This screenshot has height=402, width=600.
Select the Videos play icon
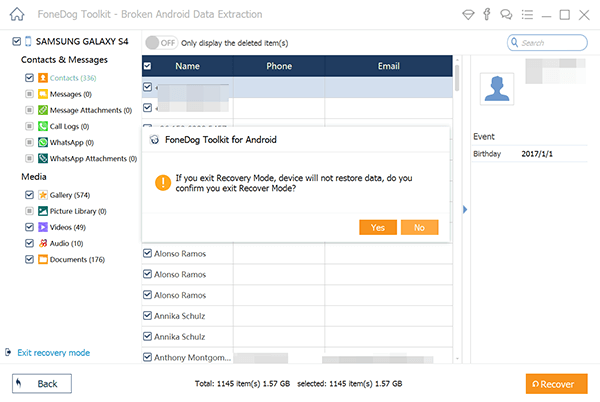[43, 227]
